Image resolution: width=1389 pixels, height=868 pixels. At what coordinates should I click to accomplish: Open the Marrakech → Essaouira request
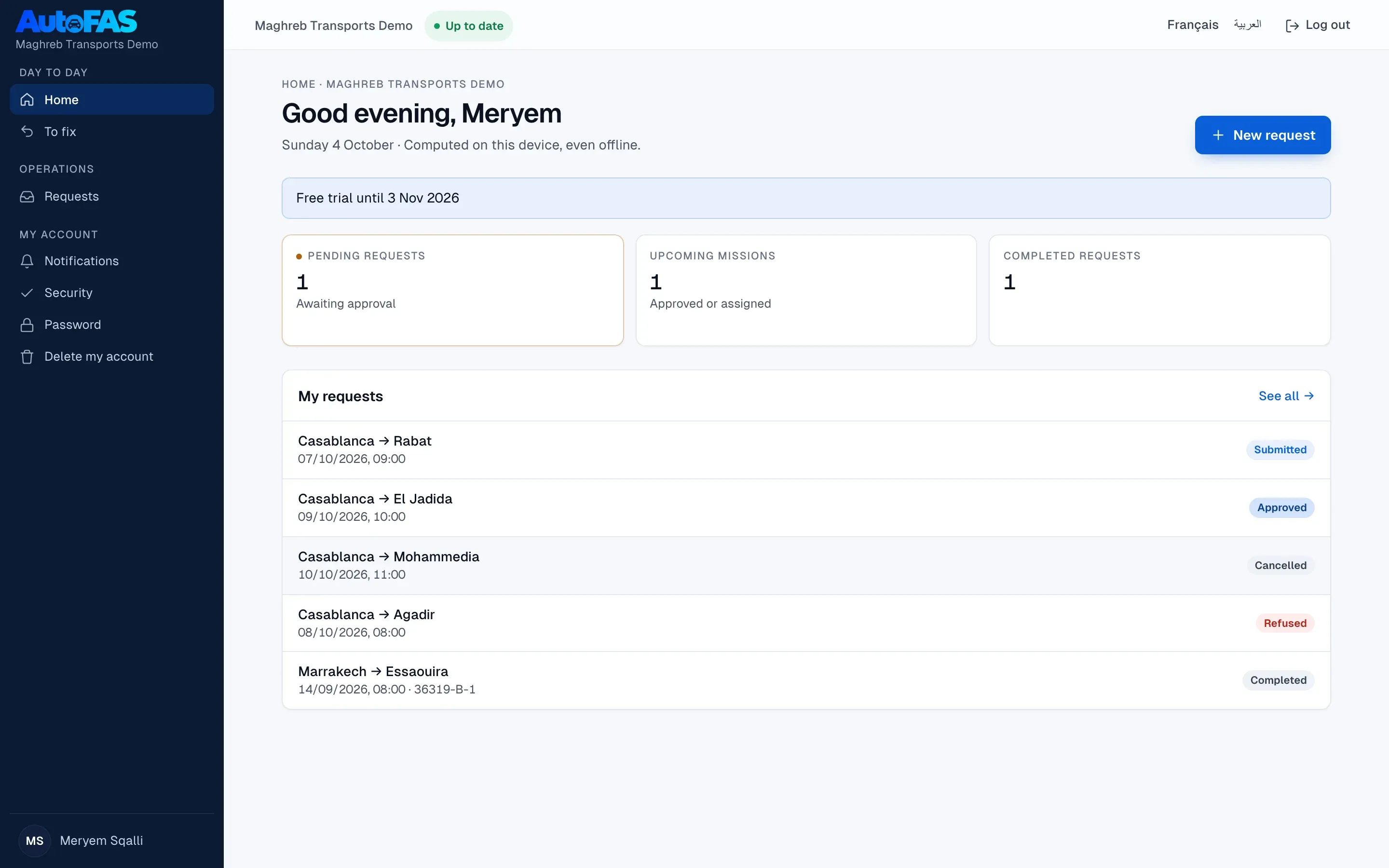tap(806, 680)
